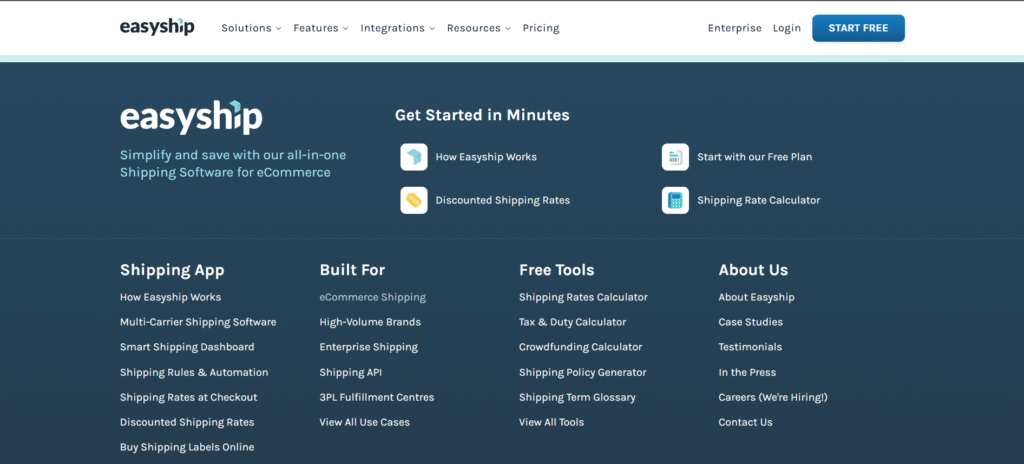Open Testimonials link

tap(750, 347)
